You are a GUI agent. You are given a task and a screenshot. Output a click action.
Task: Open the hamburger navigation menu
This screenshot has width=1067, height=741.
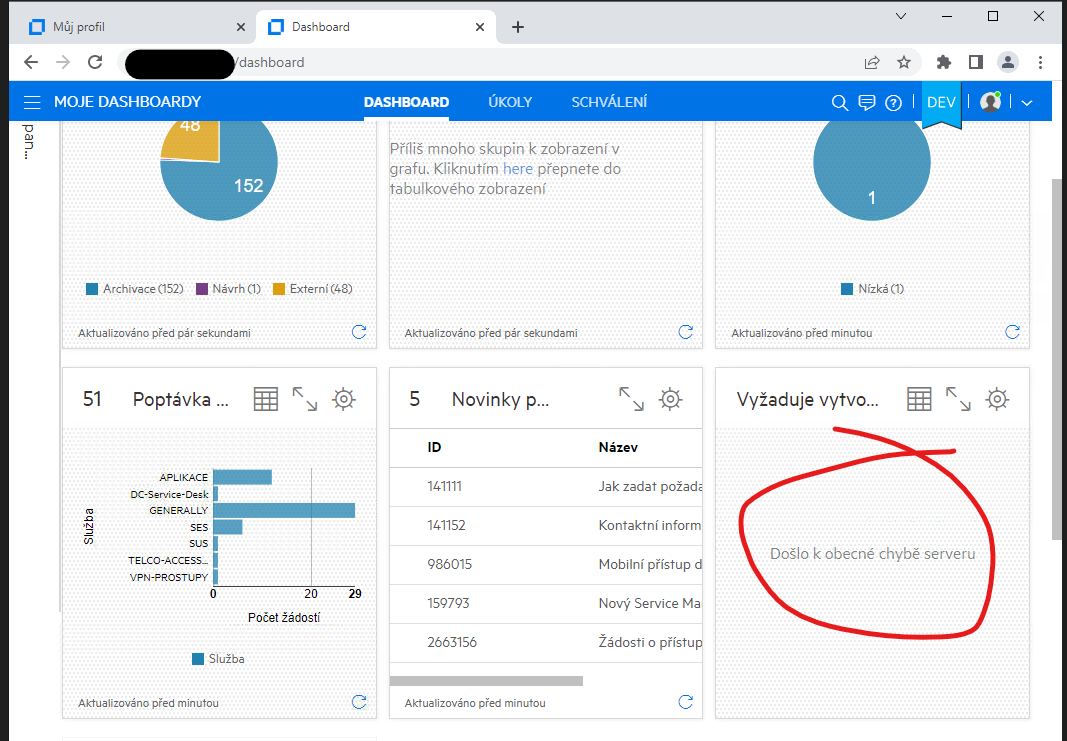coord(32,100)
